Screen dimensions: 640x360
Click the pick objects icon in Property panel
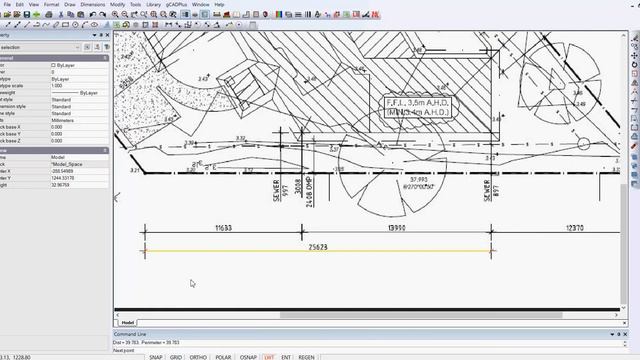tap(97, 47)
